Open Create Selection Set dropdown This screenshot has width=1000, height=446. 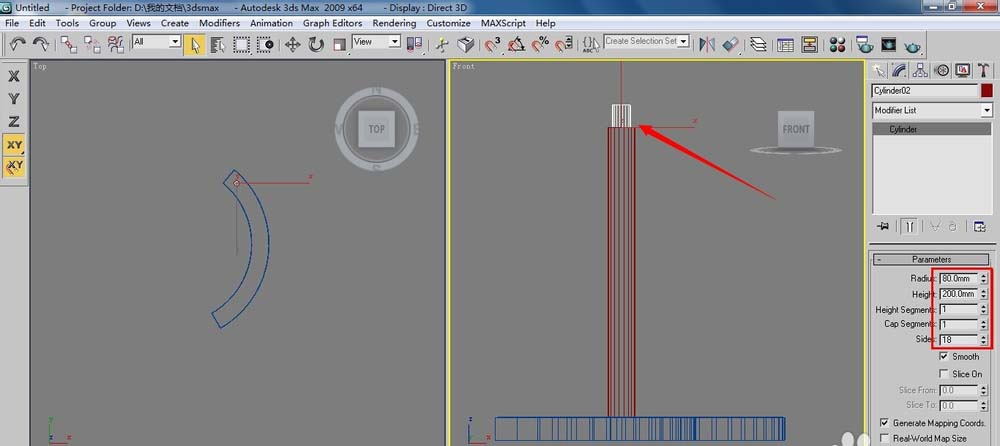(684, 41)
